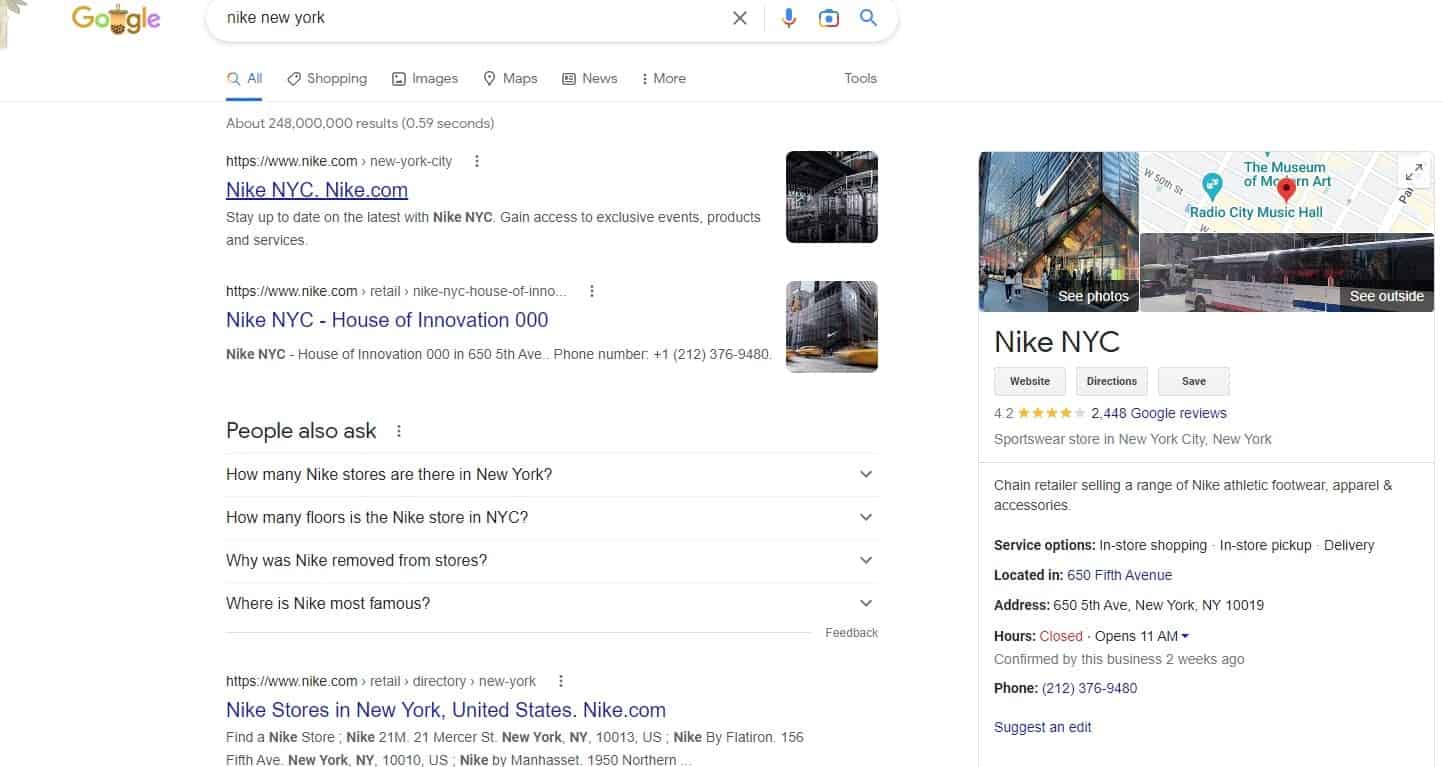
Task: Open options dots beside House of Innovation result URL
Action: point(592,291)
